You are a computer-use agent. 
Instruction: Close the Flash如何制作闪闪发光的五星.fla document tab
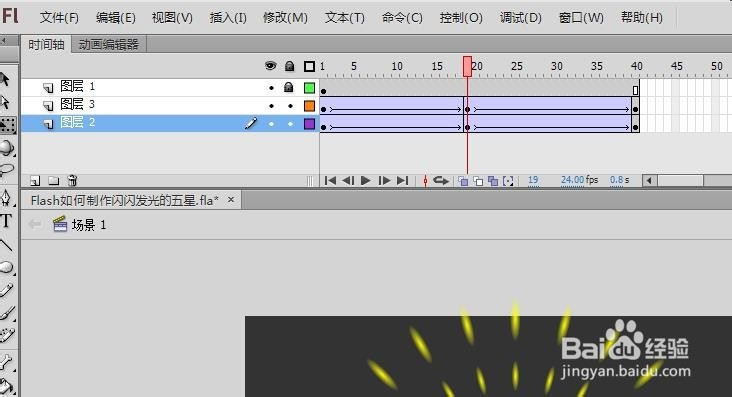(x=231, y=200)
